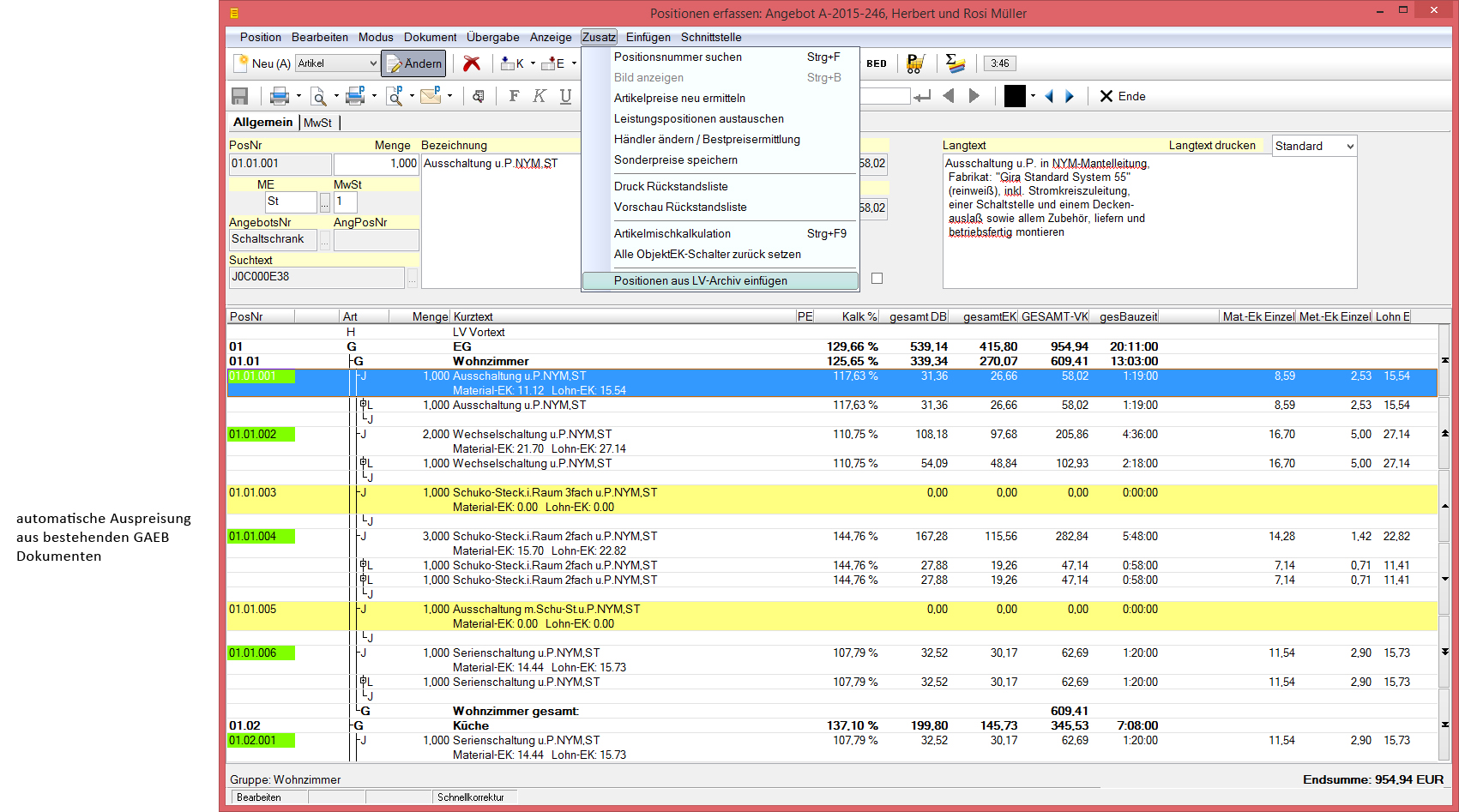
Task: Click the gray previous arrow
Action: [x=948, y=96]
